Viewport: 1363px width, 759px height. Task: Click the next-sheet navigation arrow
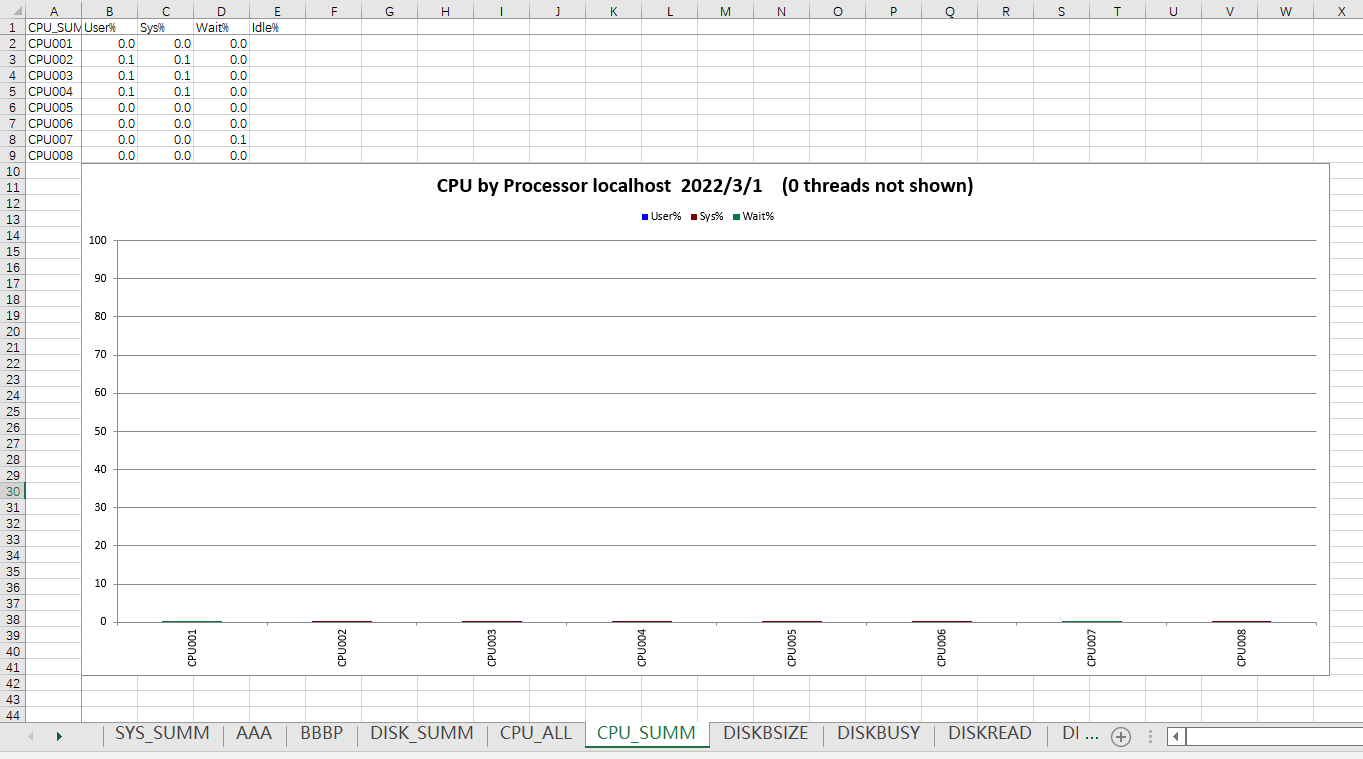[59, 736]
